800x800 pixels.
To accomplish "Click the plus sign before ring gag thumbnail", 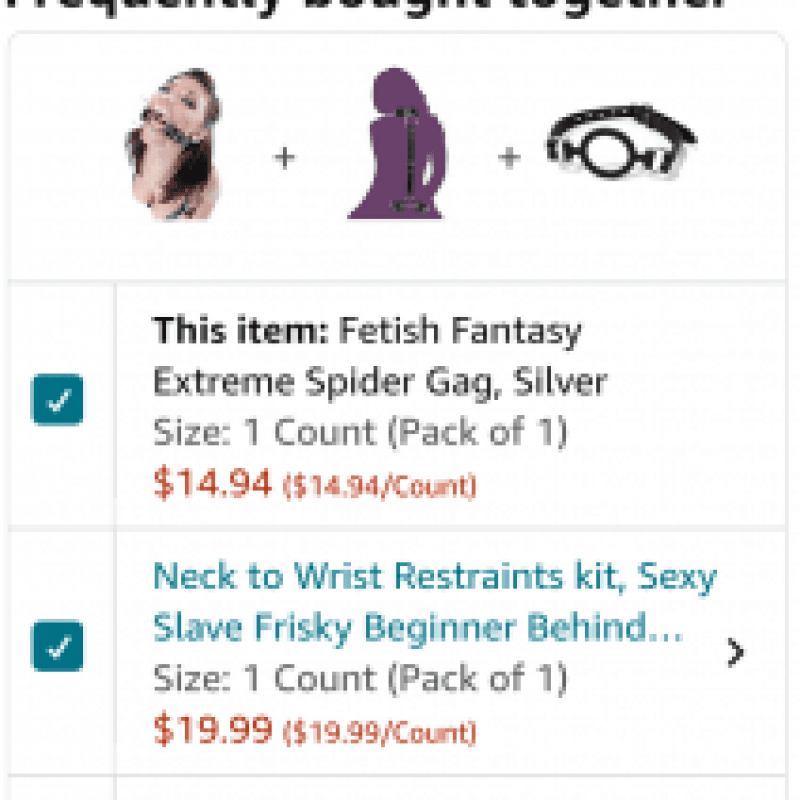I will point(510,157).
